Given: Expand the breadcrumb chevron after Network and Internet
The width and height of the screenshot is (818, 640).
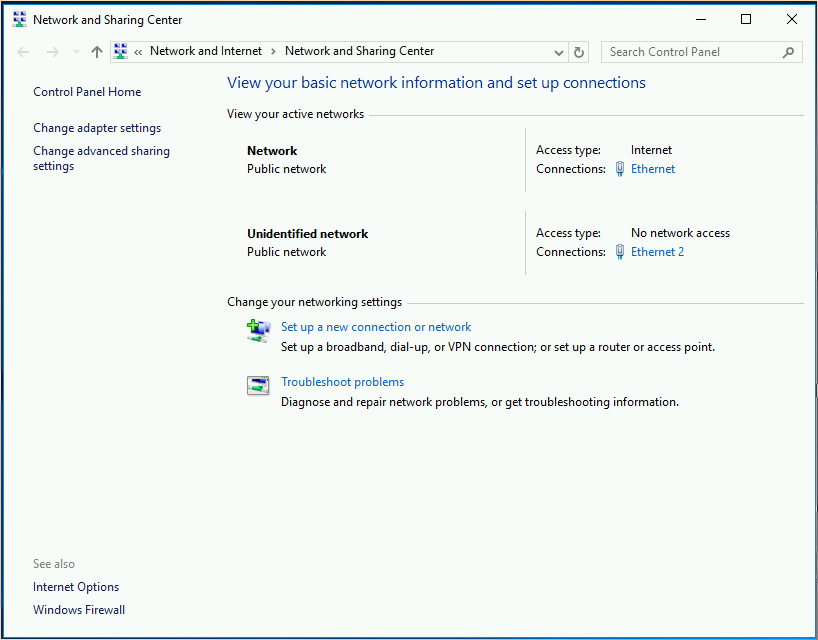Looking at the screenshot, I should click(273, 52).
